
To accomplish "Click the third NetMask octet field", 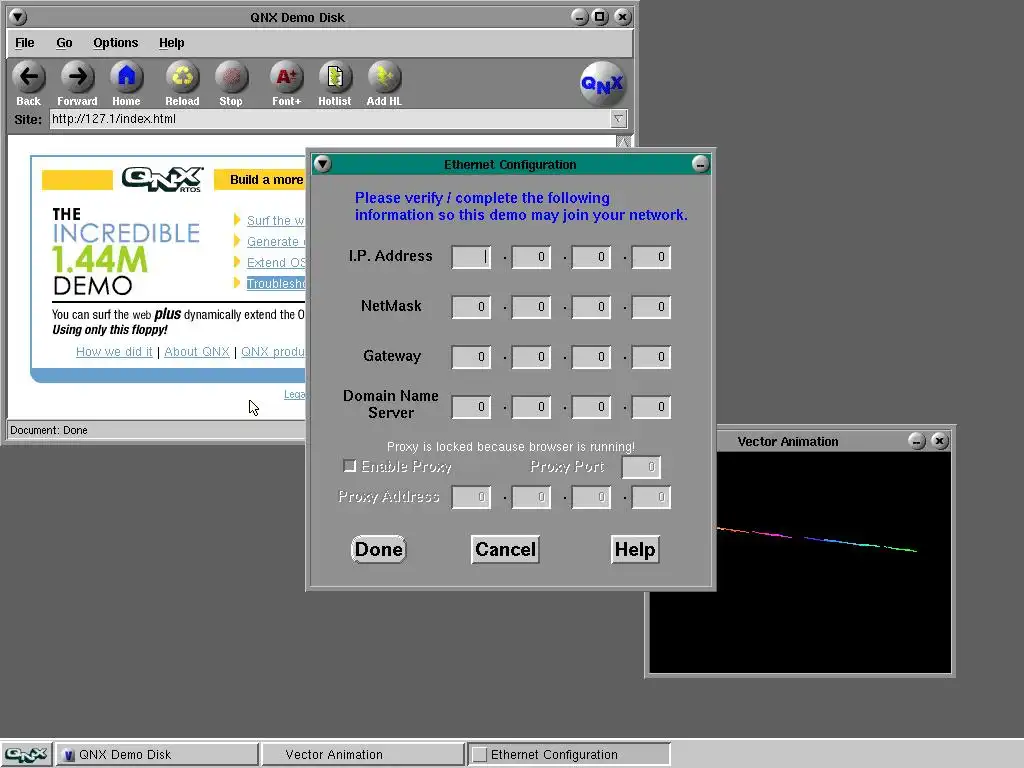I will (x=591, y=307).
